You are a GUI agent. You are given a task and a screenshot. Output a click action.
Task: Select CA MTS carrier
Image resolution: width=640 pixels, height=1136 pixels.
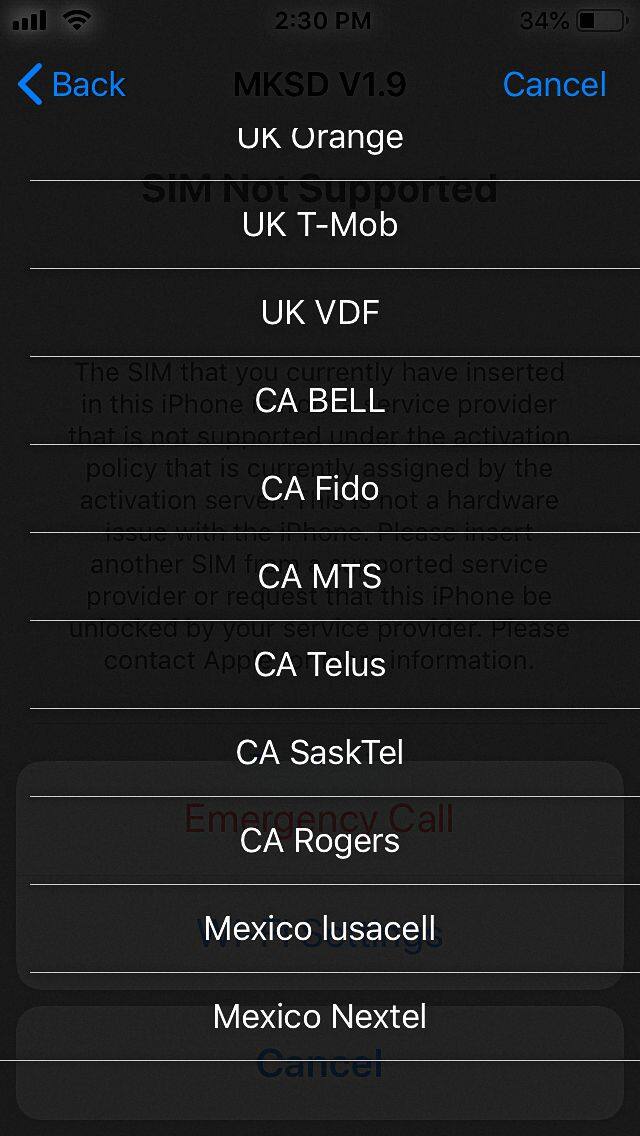[x=320, y=577]
